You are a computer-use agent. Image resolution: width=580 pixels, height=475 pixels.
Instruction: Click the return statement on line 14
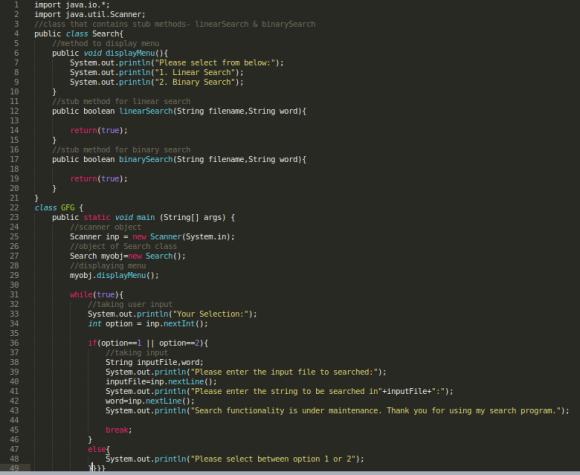pos(99,130)
